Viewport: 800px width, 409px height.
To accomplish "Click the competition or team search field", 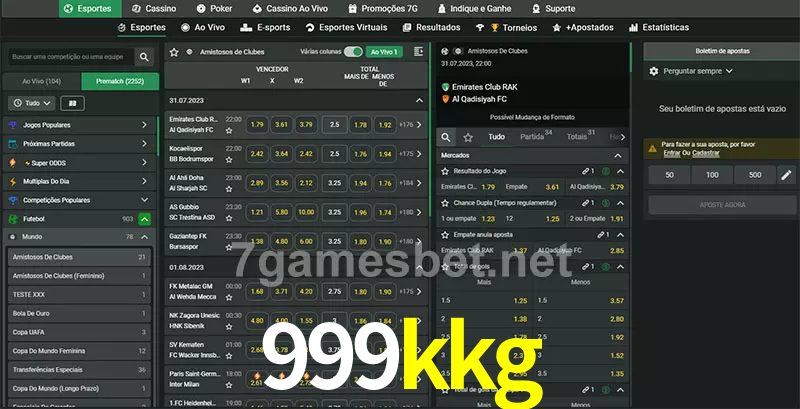I will click(x=70, y=58).
